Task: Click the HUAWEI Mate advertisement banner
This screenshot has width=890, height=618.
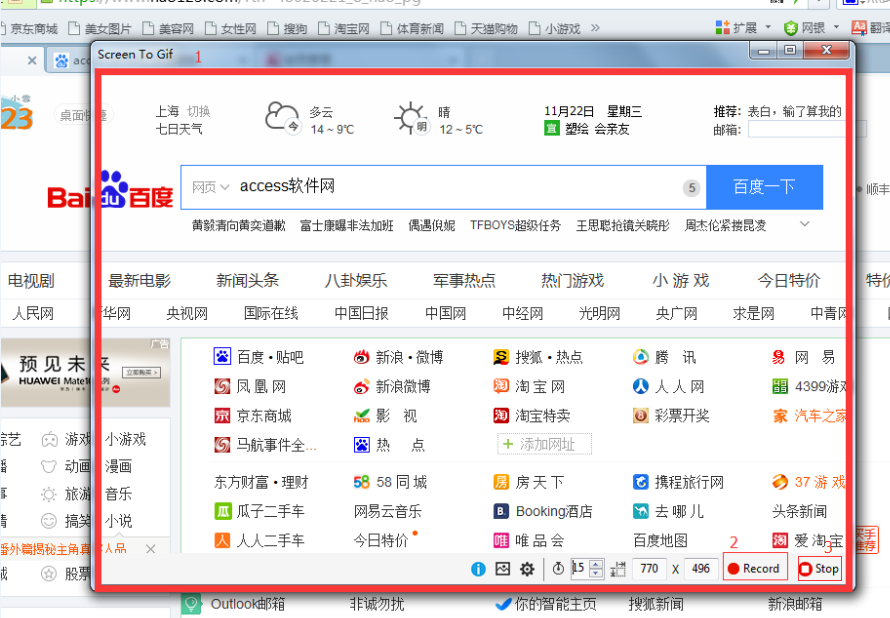Action: tap(85, 372)
